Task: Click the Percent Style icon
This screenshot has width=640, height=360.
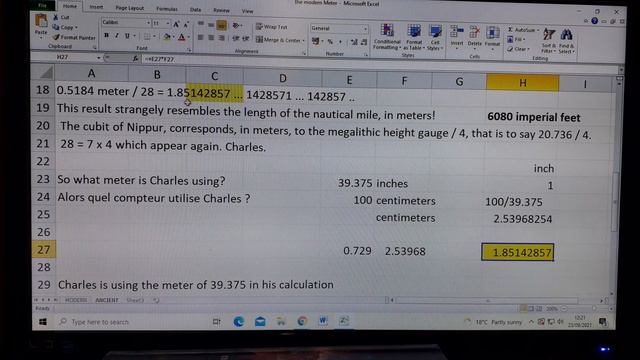Action: pos(330,42)
